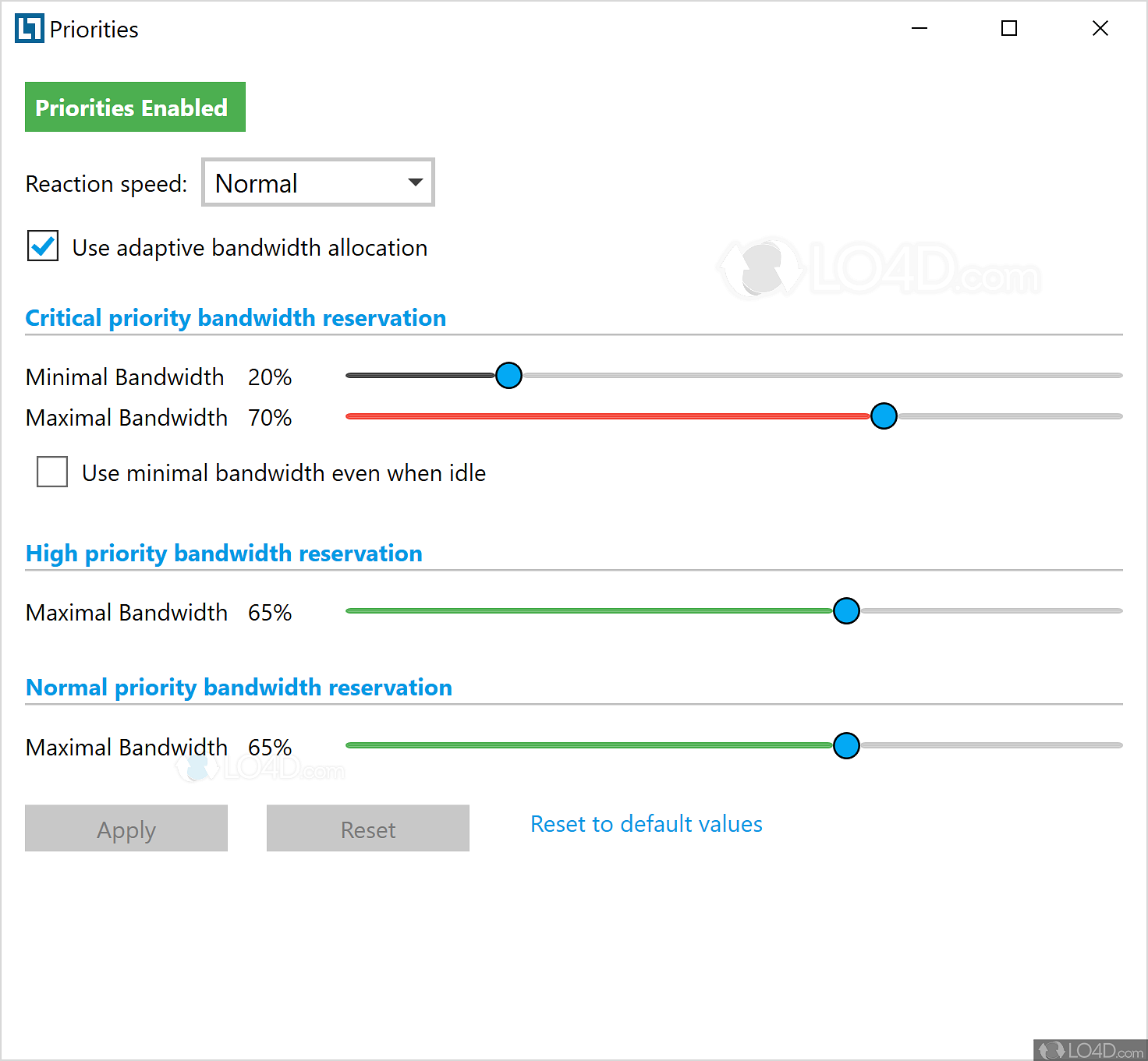Click the Maximal Bandwidth red slider handle
Screen dimensions: 1148x1061
click(x=884, y=416)
